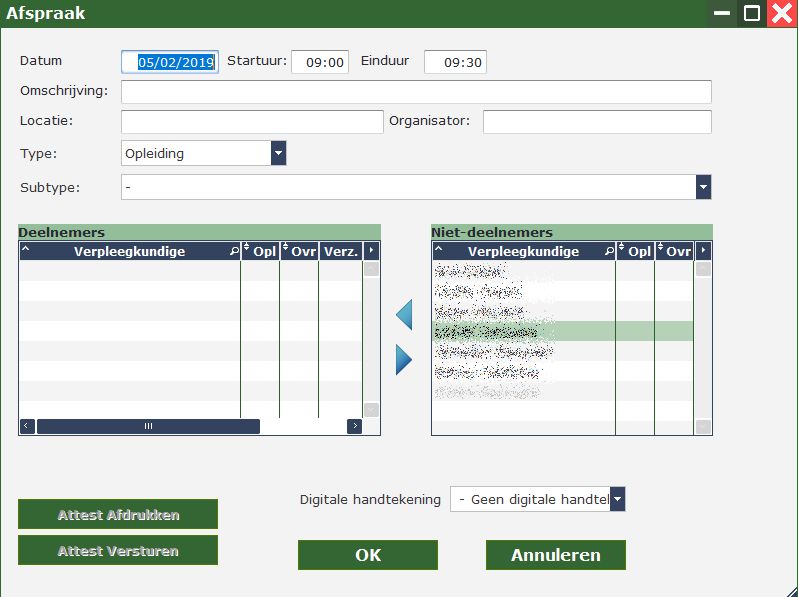Click Attest Afdrukken button
Viewport: 798px width, 597px height.
118,514
